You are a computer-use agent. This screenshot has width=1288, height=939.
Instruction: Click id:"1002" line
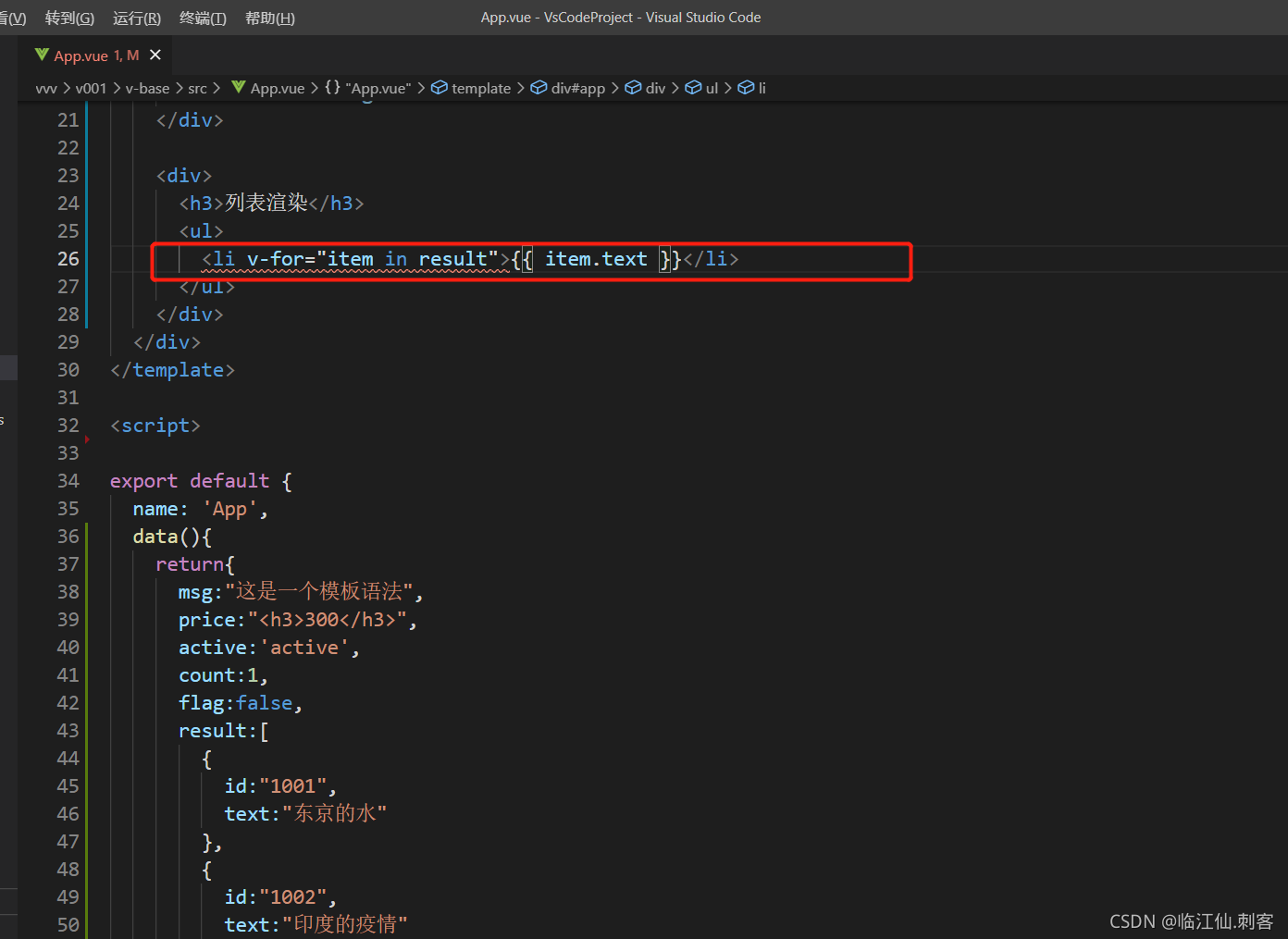[x=280, y=897]
